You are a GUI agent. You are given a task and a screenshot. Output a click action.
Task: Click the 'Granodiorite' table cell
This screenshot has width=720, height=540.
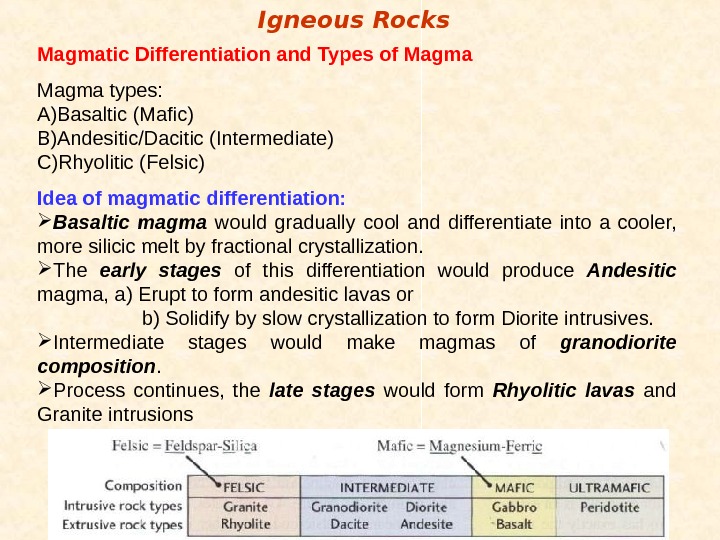tap(349, 507)
